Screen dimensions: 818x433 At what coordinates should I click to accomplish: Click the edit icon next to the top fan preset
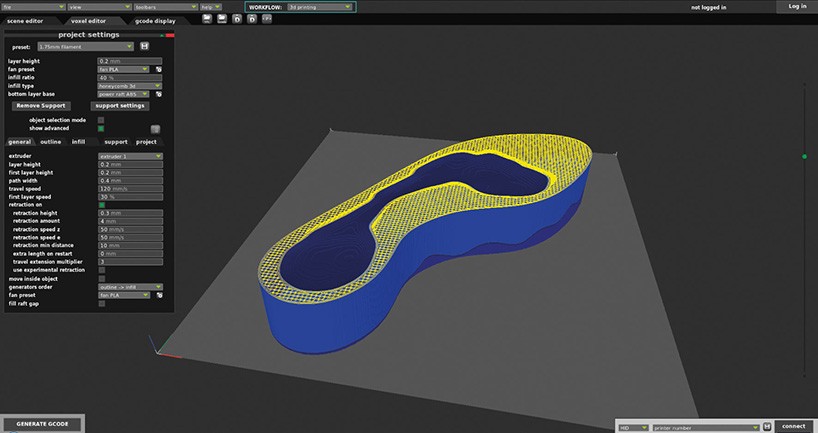point(158,69)
